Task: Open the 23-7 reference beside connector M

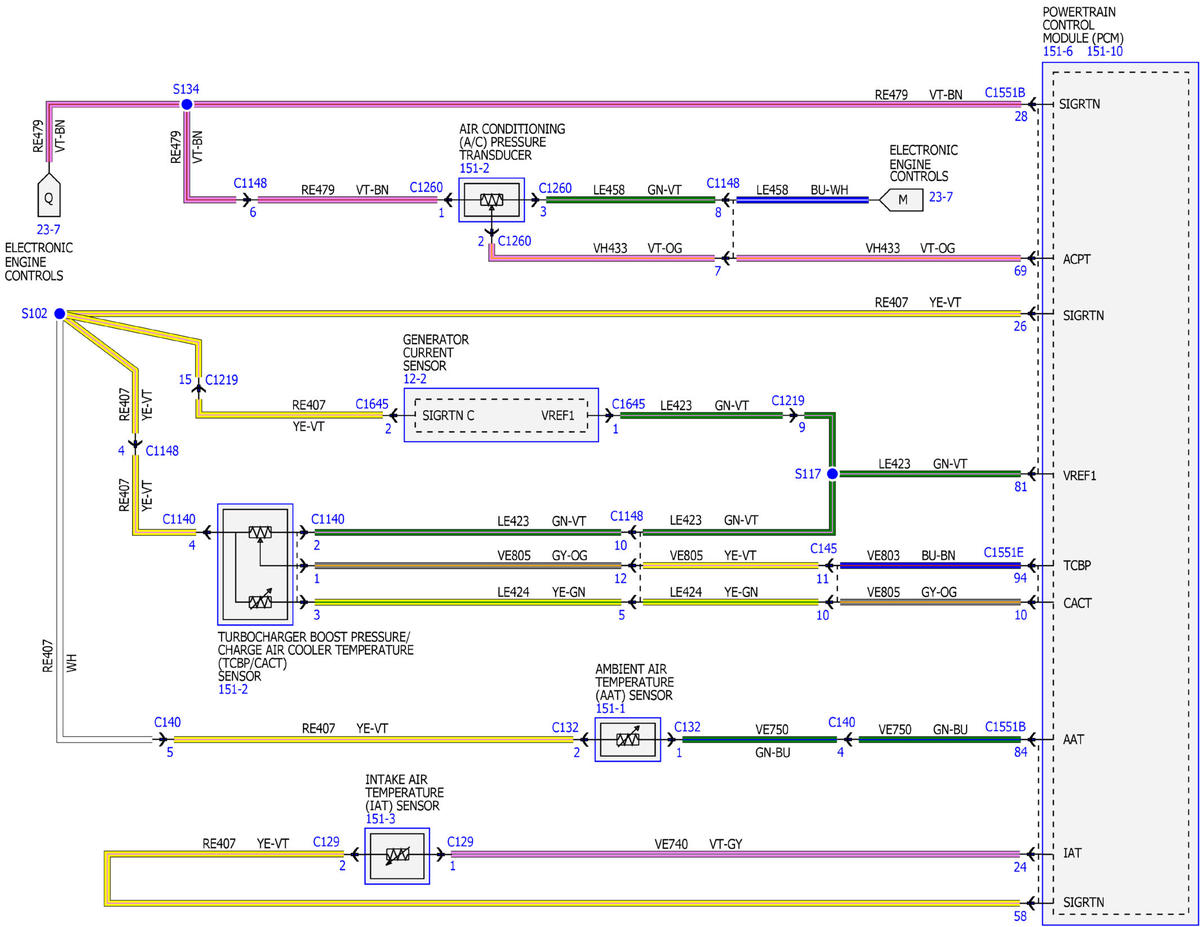Action: pos(941,196)
